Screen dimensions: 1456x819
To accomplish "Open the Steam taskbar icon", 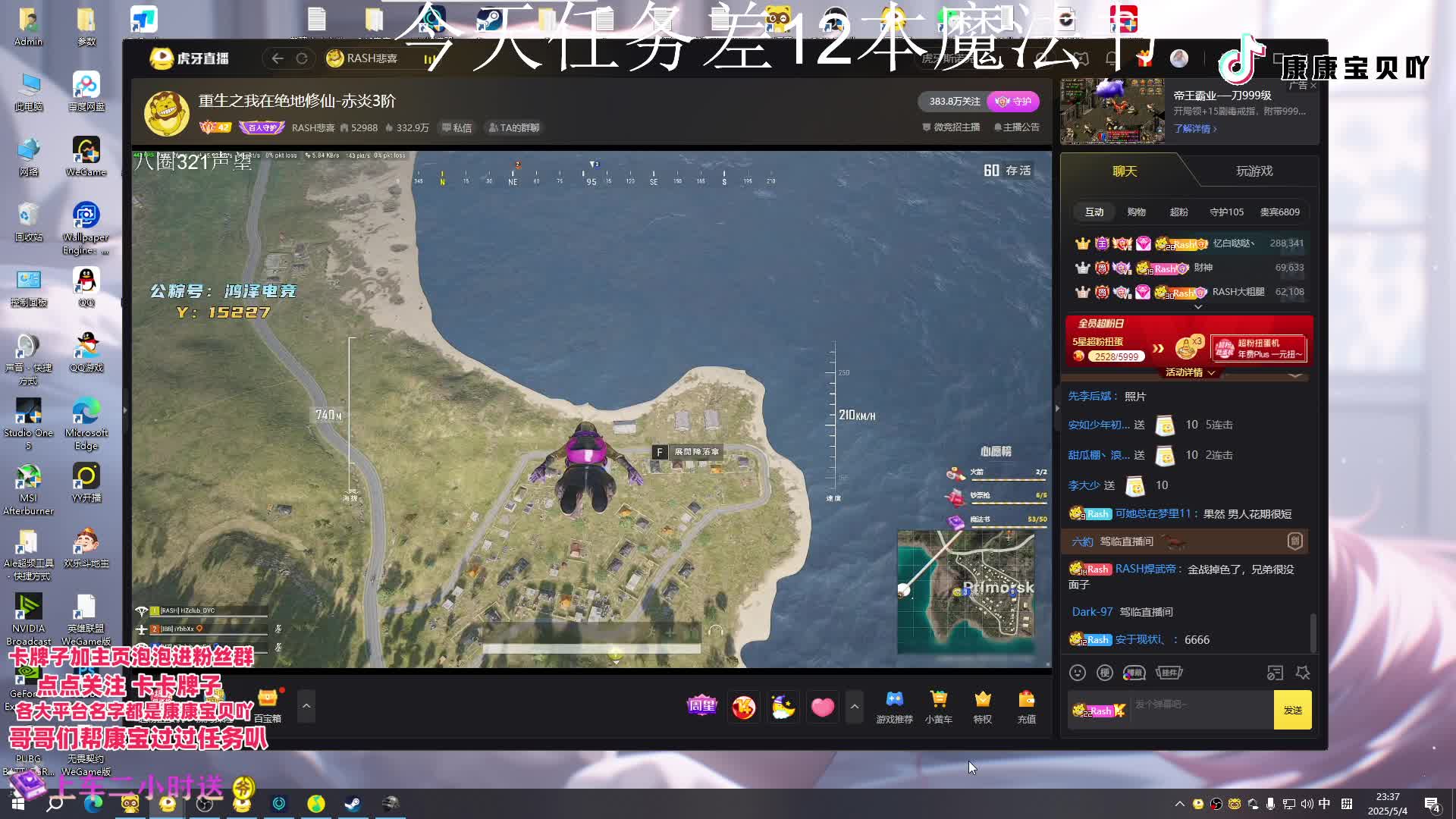I will (x=353, y=804).
